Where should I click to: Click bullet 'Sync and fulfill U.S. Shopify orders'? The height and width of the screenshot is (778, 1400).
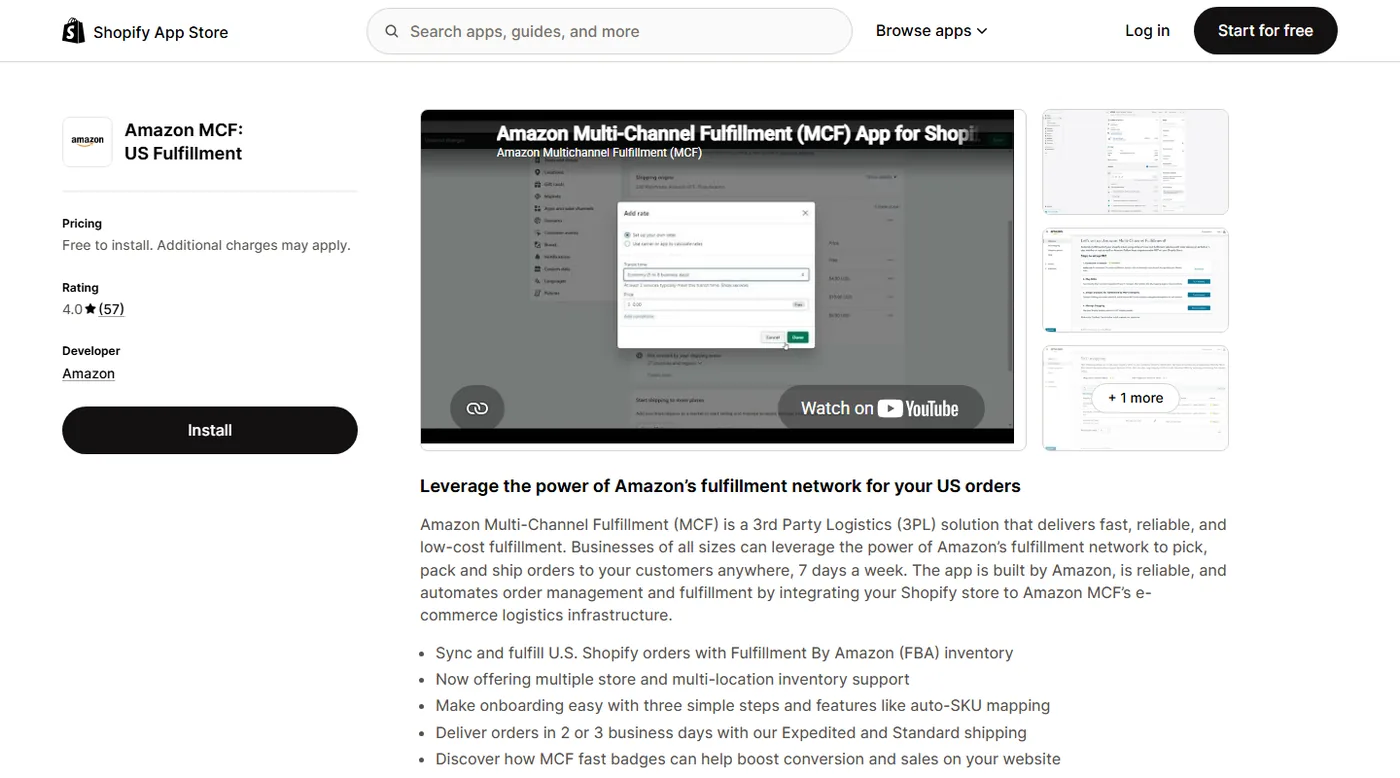724,653
